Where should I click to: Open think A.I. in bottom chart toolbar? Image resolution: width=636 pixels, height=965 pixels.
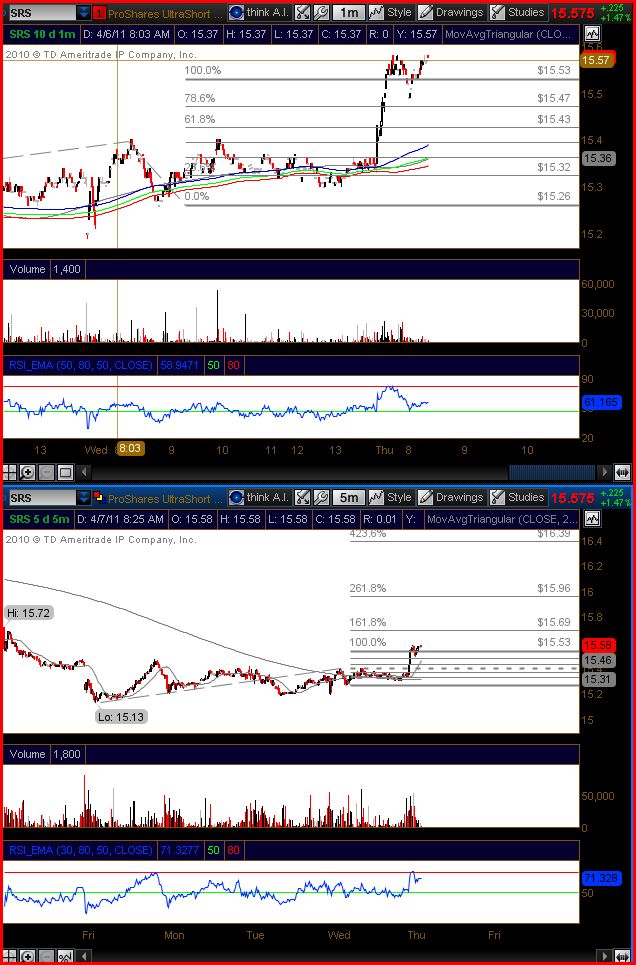click(259, 497)
